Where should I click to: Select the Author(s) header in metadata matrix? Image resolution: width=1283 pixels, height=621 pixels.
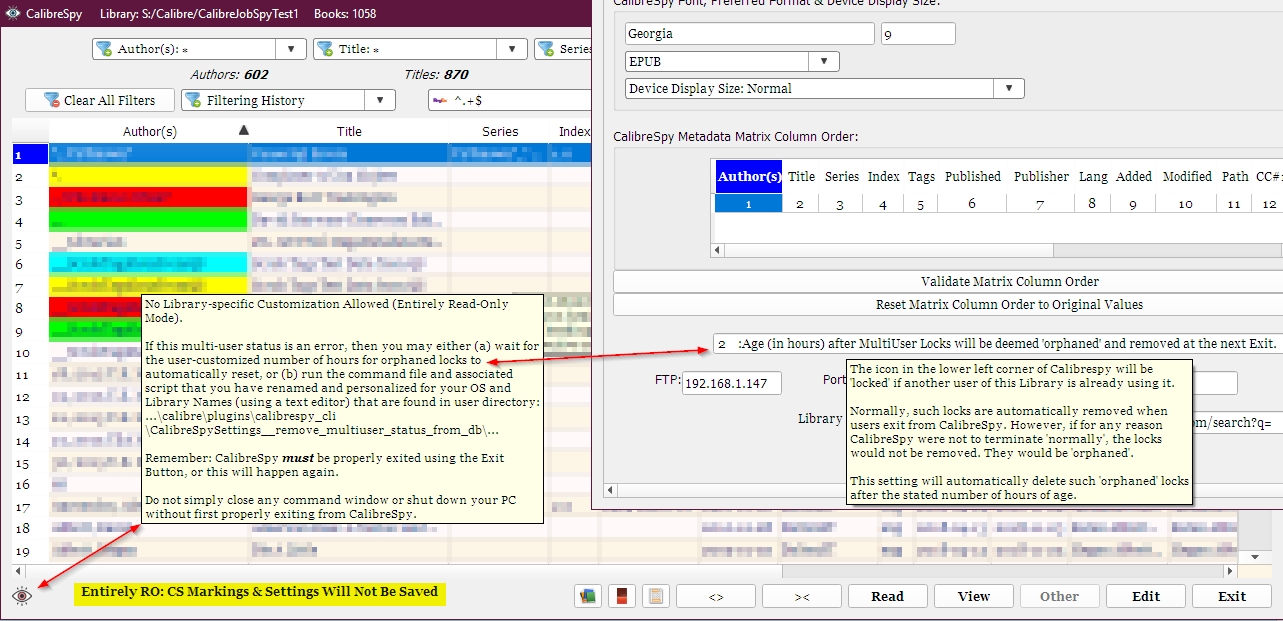tap(749, 176)
